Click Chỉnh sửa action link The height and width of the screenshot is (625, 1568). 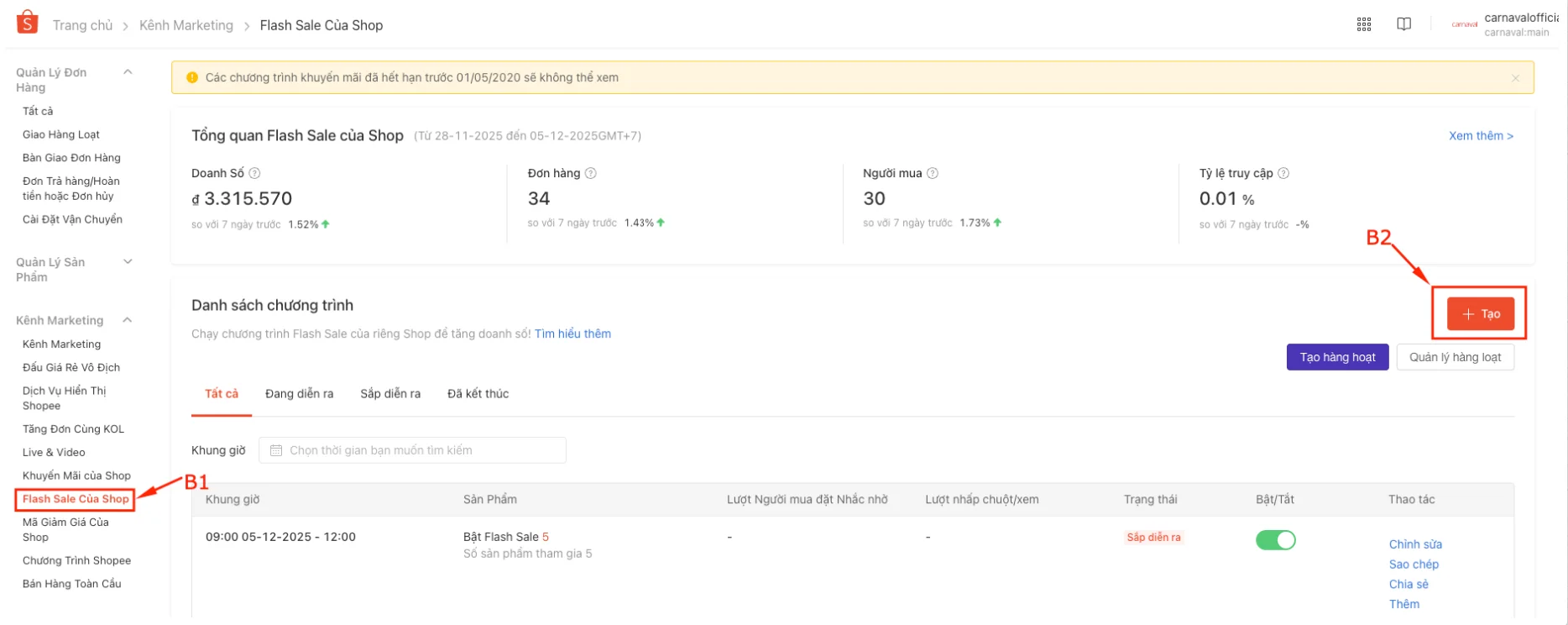(1415, 544)
